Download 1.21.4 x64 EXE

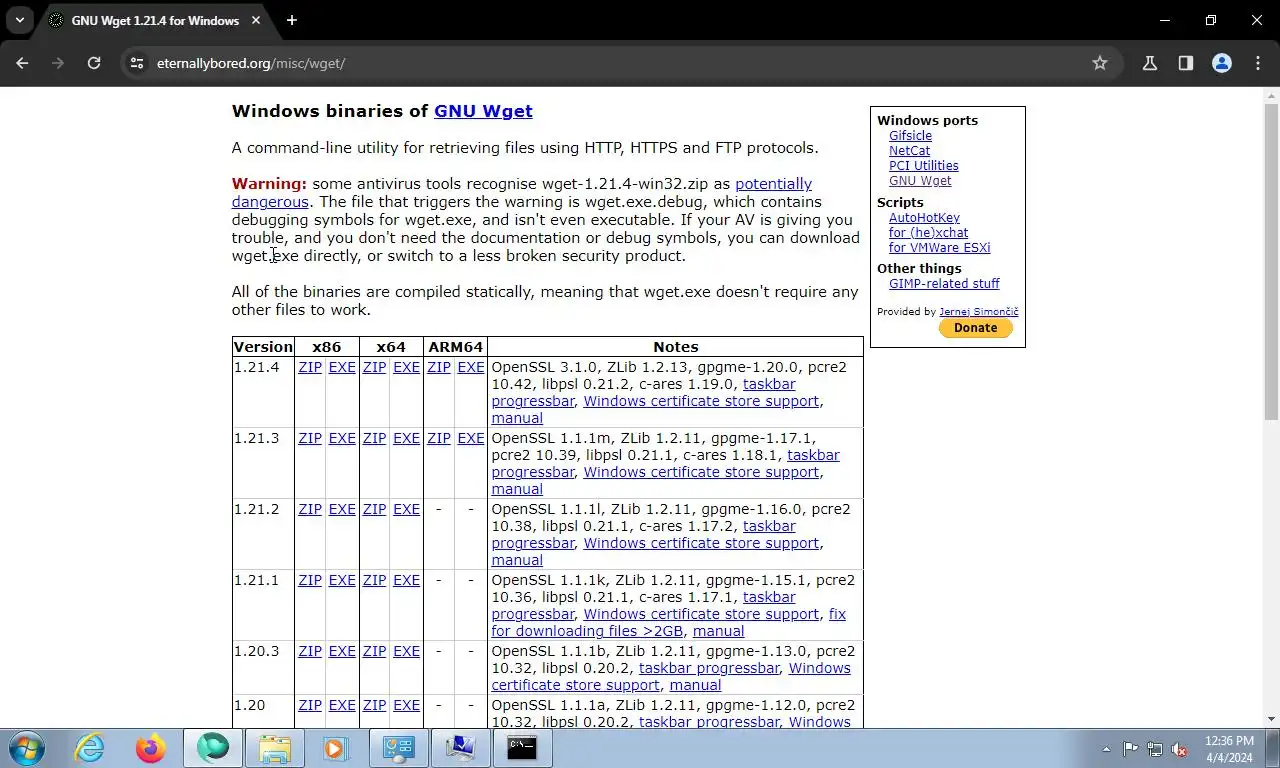coord(406,367)
